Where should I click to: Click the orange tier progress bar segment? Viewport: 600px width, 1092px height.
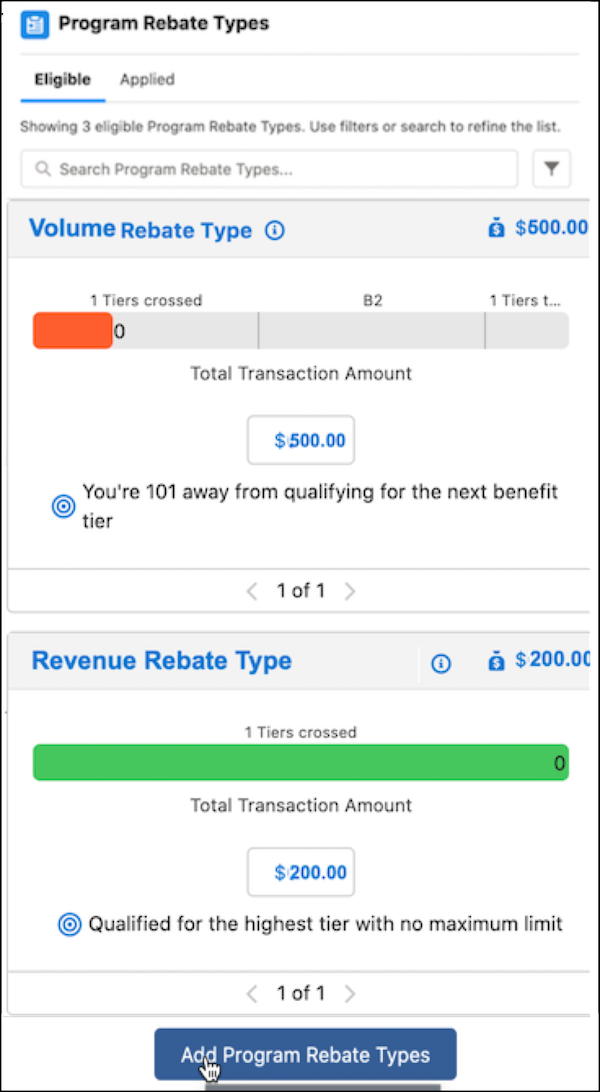click(x=71, y=330)
